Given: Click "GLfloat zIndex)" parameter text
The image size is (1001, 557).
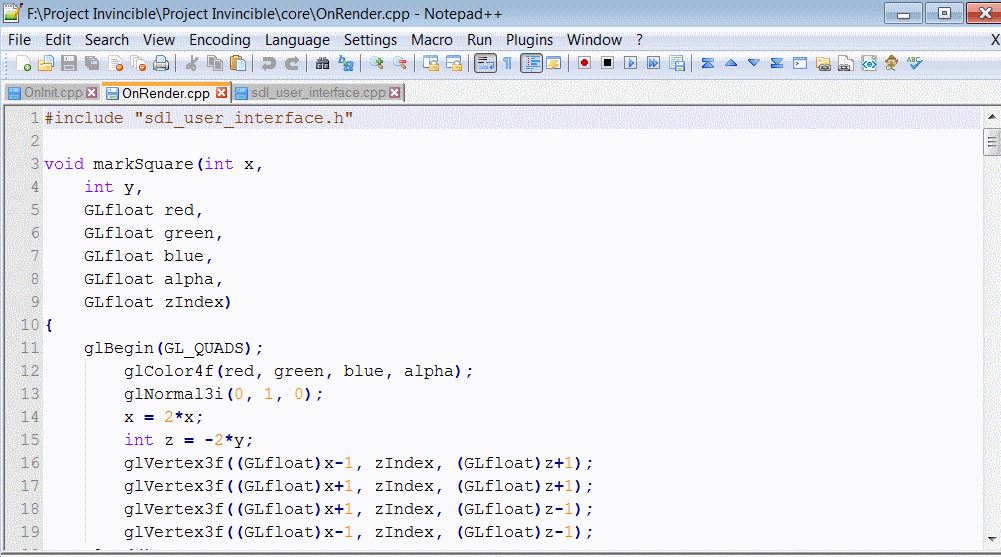Looking at the screenshot, I should (158, 302).
